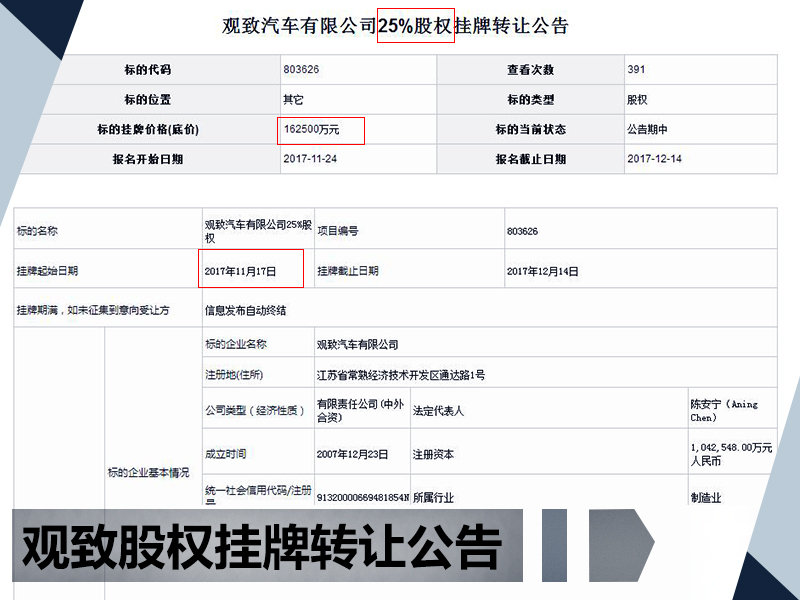Click the cell 观致汽车有限公司25%股权
The height and width of the screenshot is (600, 800).
click(258, 231)
